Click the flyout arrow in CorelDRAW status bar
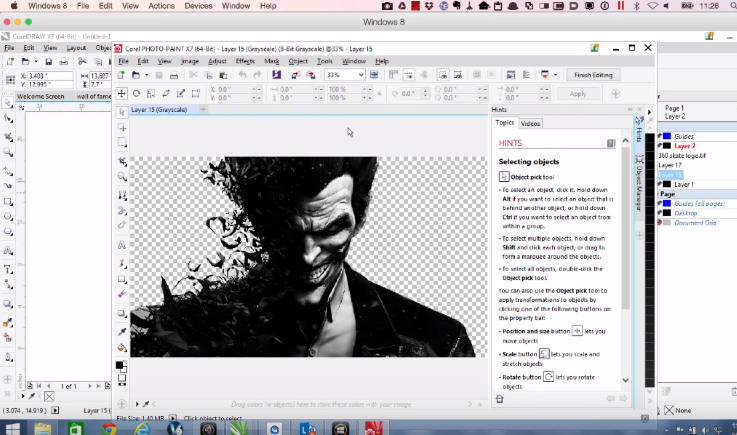737x435 pixels. pos(55,411)
